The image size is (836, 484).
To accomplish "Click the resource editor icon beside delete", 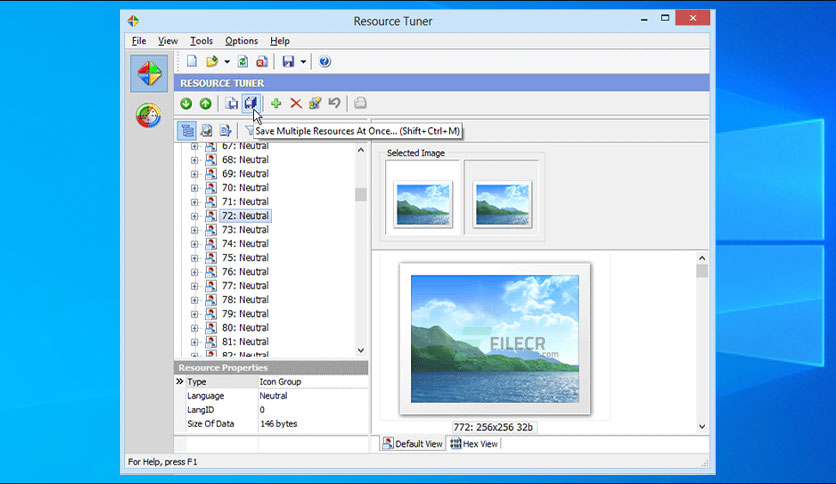I will [x=315, y=103].
